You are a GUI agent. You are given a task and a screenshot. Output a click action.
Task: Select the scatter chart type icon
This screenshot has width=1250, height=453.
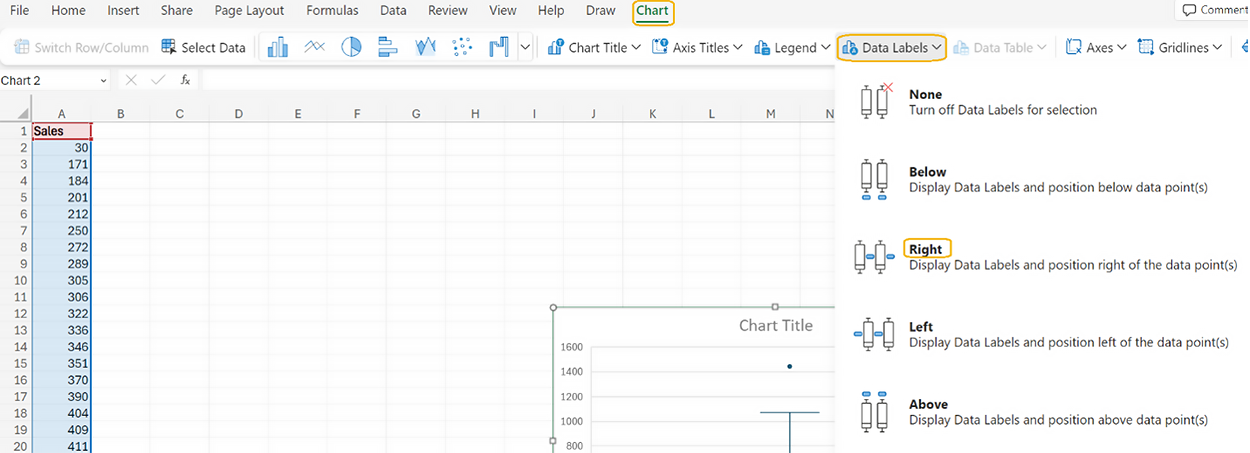coord(462,47)
